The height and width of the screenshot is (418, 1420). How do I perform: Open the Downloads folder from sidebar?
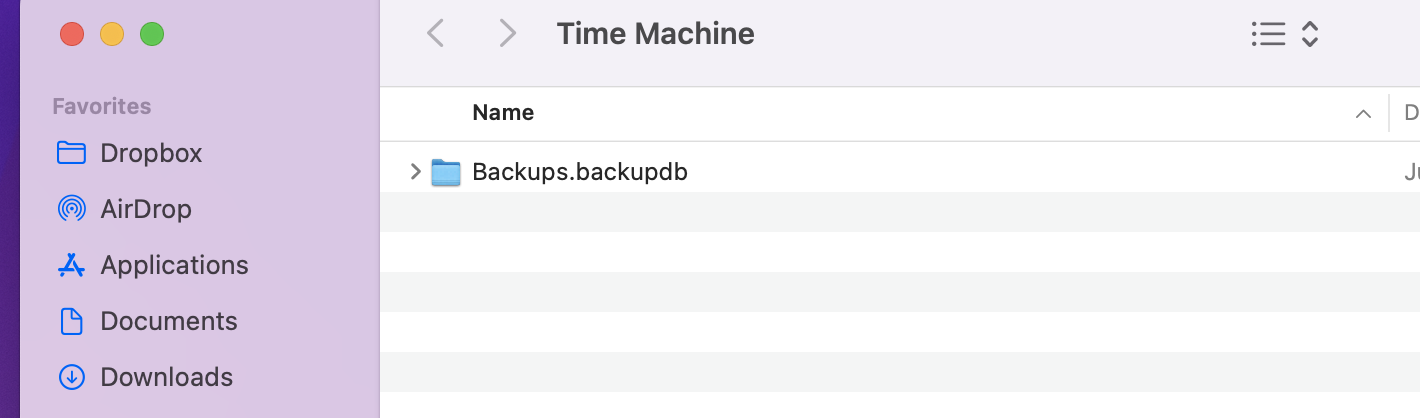tap(166, 377)
